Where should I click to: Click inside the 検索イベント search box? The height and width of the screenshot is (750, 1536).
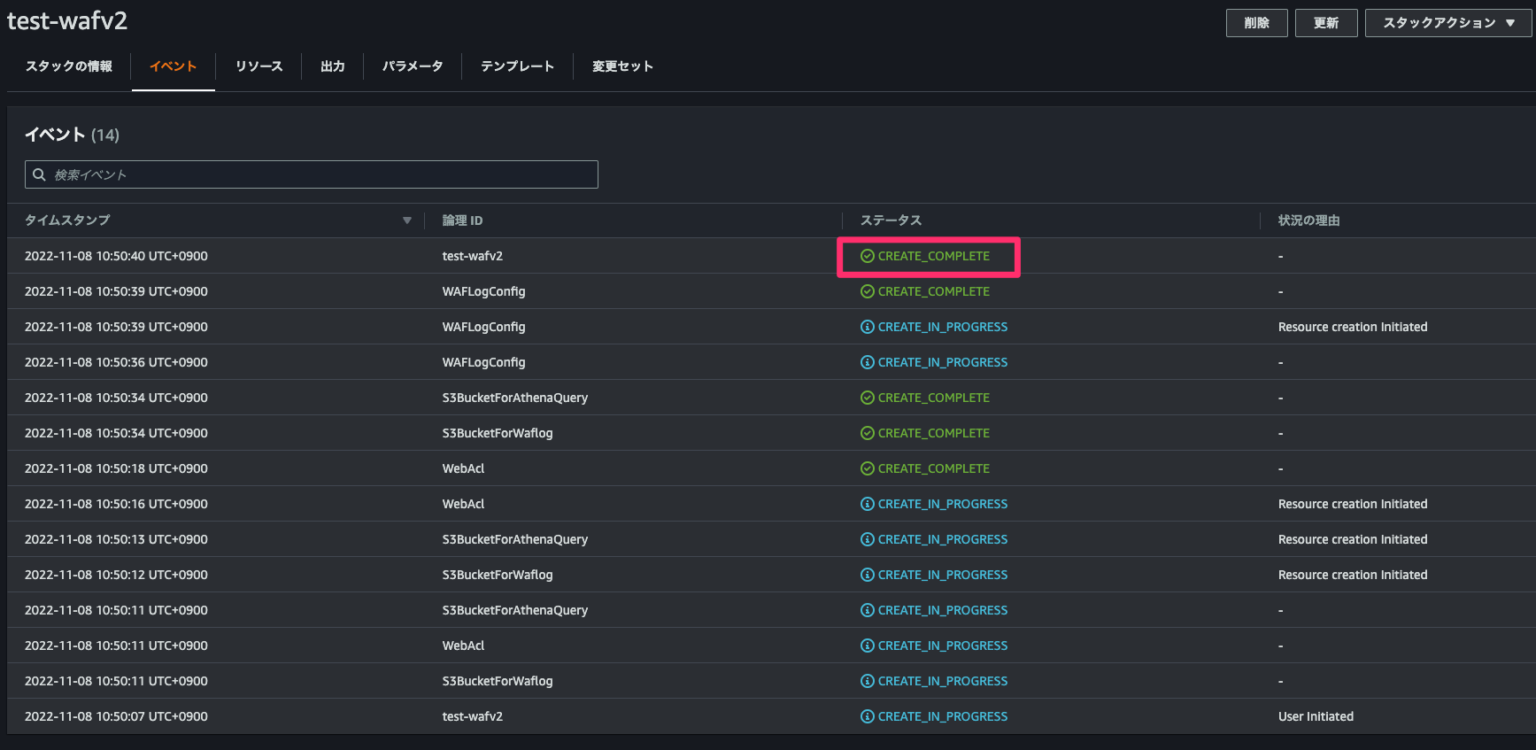pyautogui.click(x=300, y=174)
